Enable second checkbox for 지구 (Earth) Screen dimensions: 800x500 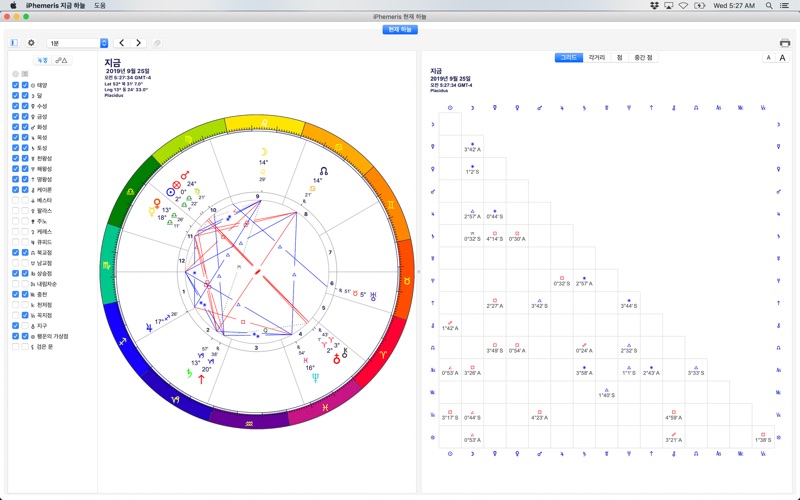(x=24, y=326)
